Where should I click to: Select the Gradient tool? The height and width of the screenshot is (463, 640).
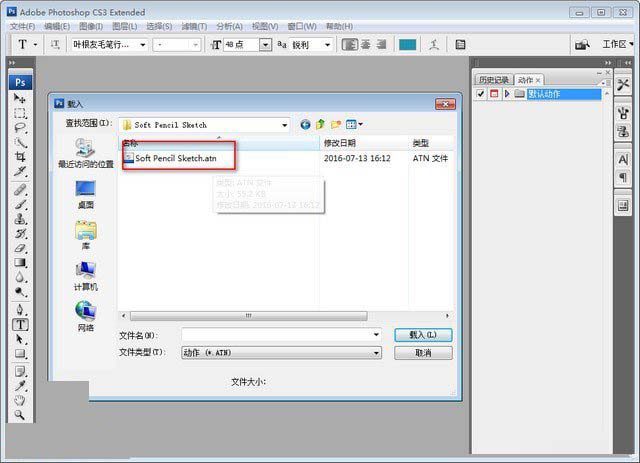coord(20,263)
